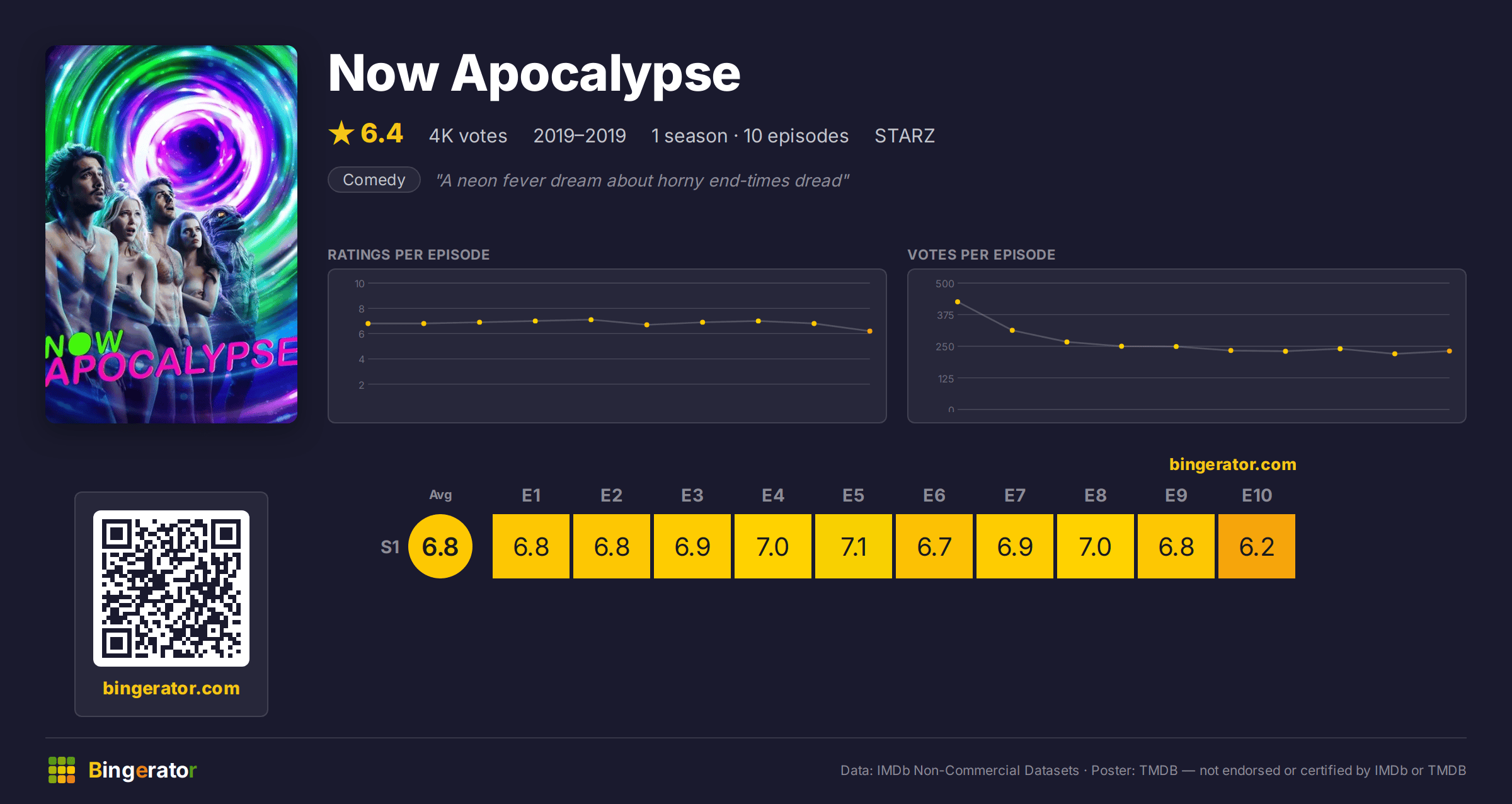This screenshot has height=804, width=1512.
Task: Open the Now Apocalypse poster thumbnail
Action: [x=171, y=234]
